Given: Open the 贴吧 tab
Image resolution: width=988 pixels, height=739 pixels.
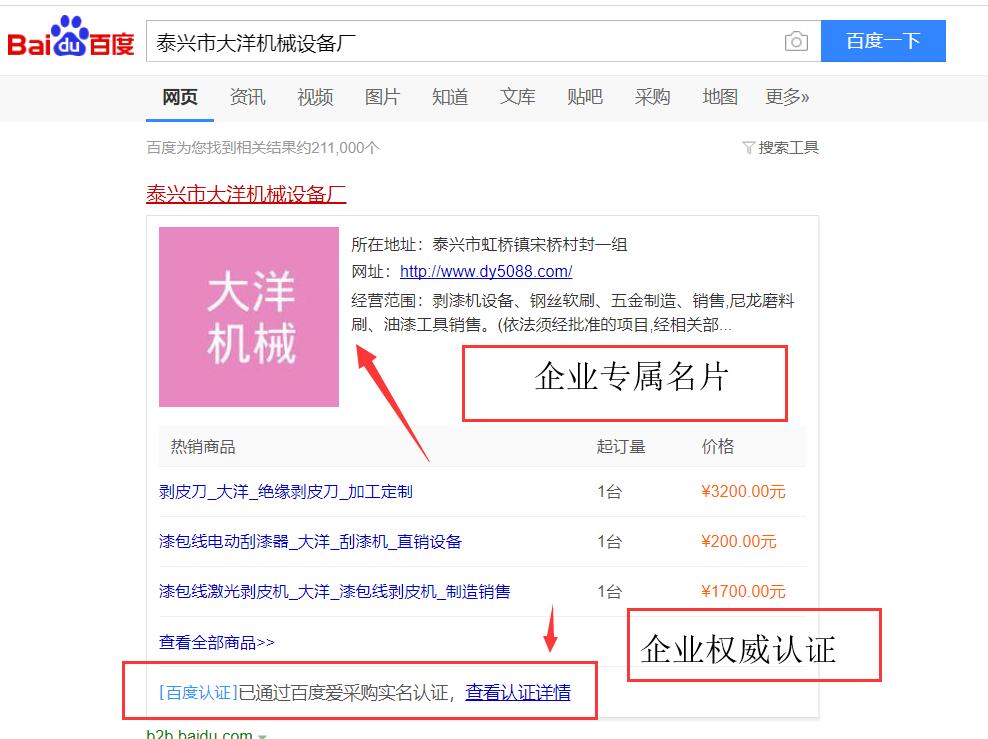Looking at the screenshot, I should tap(585, 97).
